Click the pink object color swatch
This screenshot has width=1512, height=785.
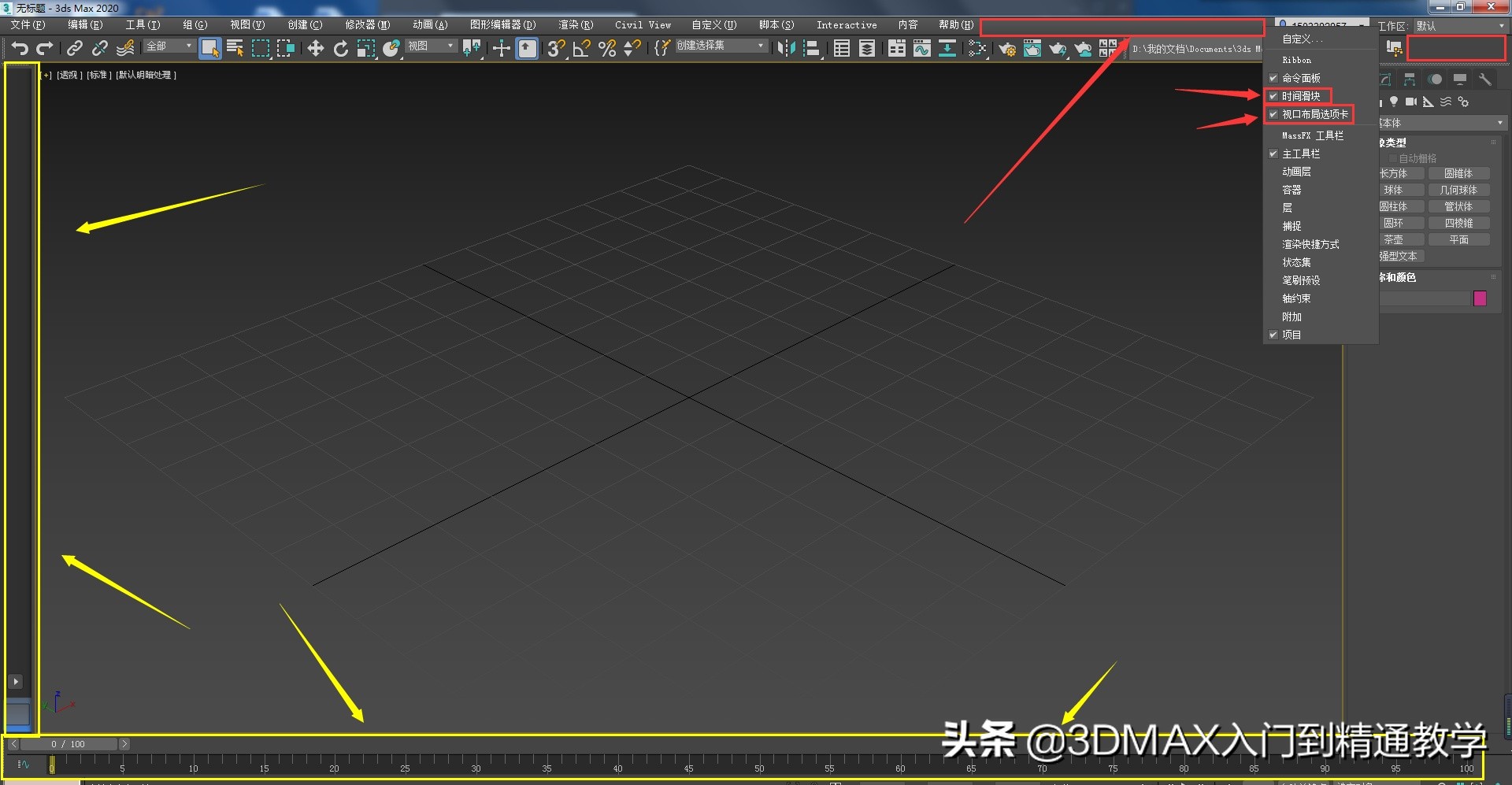click(x=1480, y=298)
